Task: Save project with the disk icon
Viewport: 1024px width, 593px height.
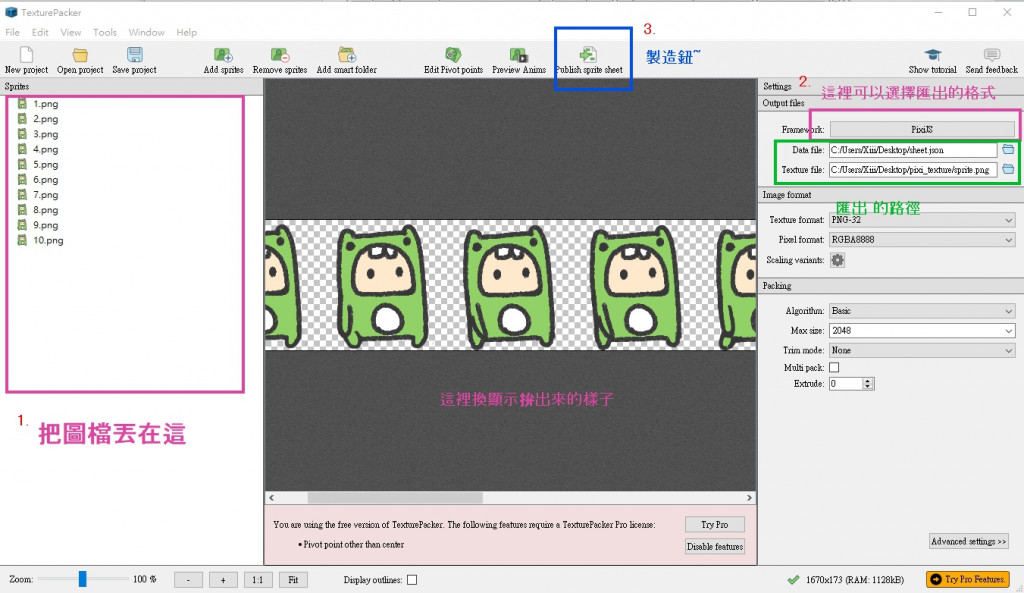Action: tap(135, 60)
